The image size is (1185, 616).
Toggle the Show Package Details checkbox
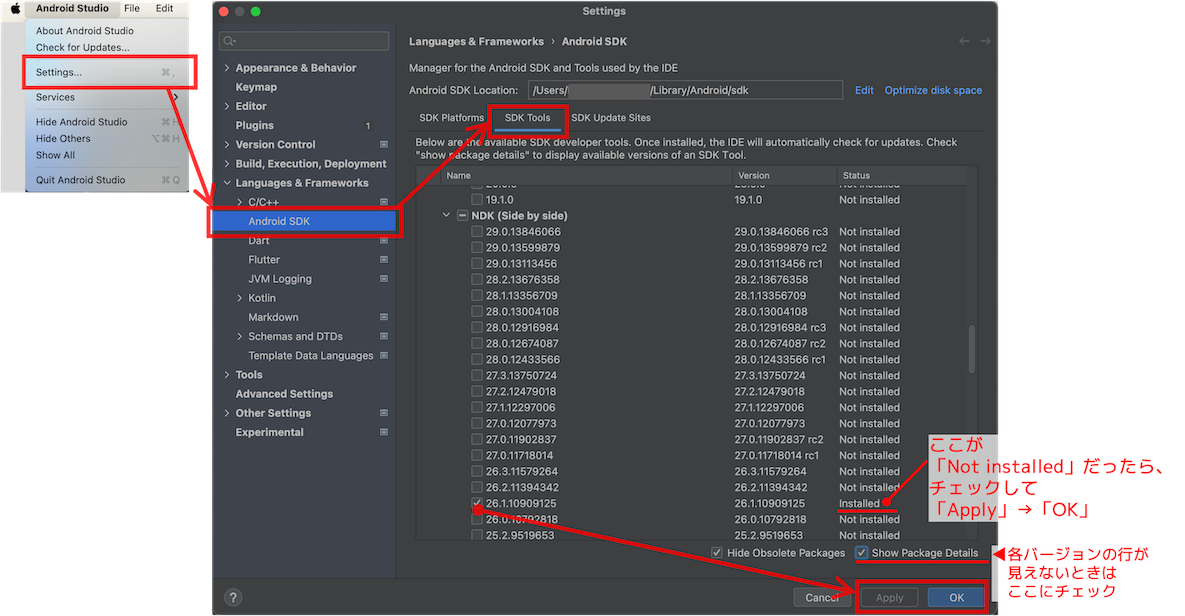tap(862, 553)
